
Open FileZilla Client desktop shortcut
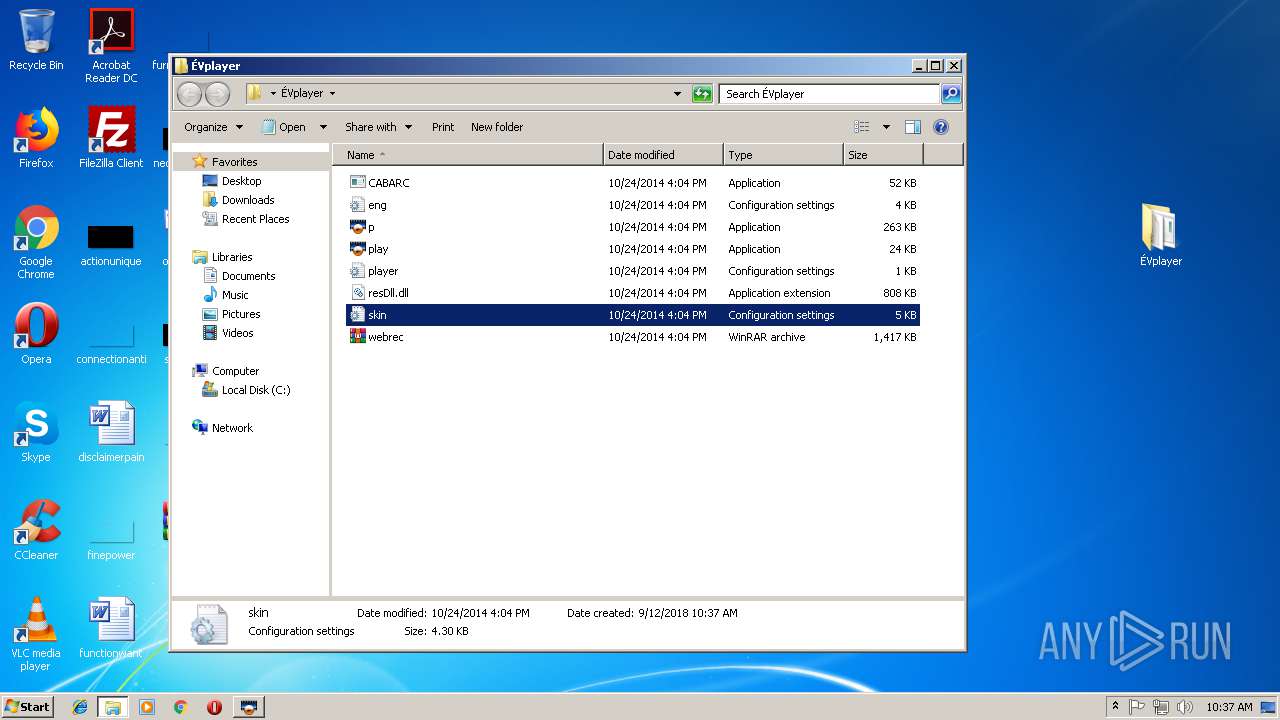(111, 138)
